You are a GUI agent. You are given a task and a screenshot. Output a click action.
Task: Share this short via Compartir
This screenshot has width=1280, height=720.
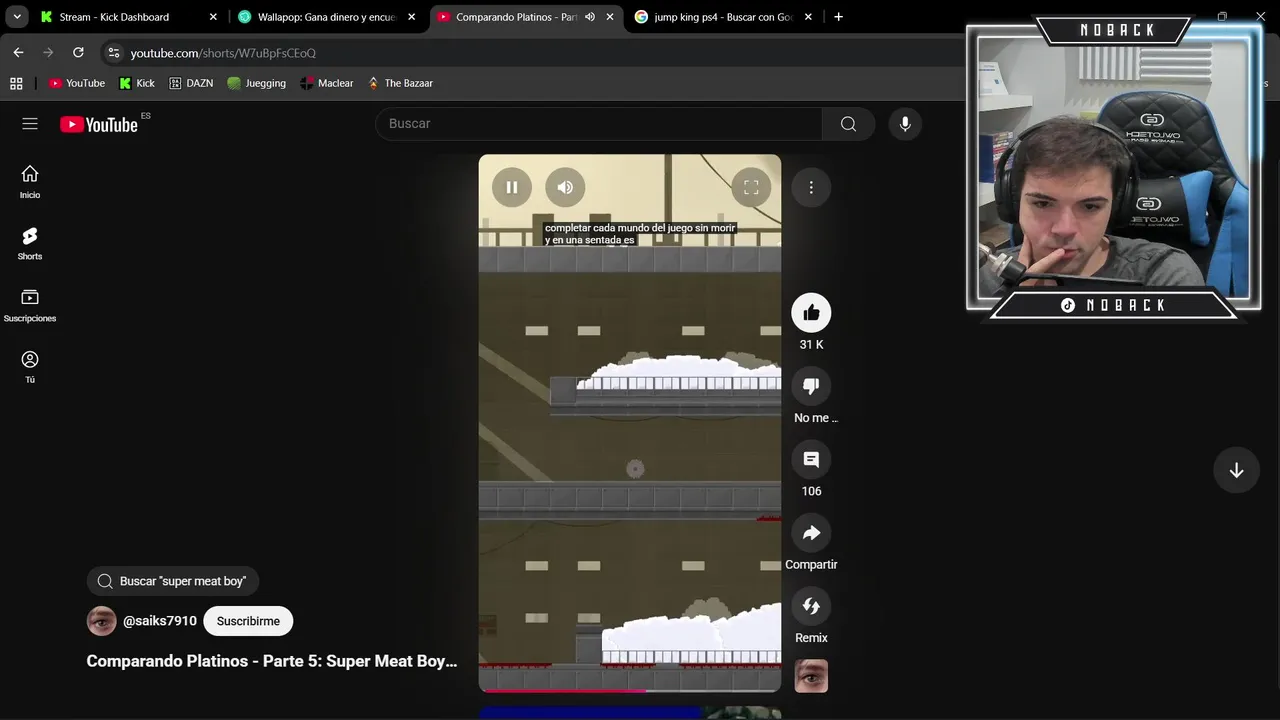tap(811, 533)
